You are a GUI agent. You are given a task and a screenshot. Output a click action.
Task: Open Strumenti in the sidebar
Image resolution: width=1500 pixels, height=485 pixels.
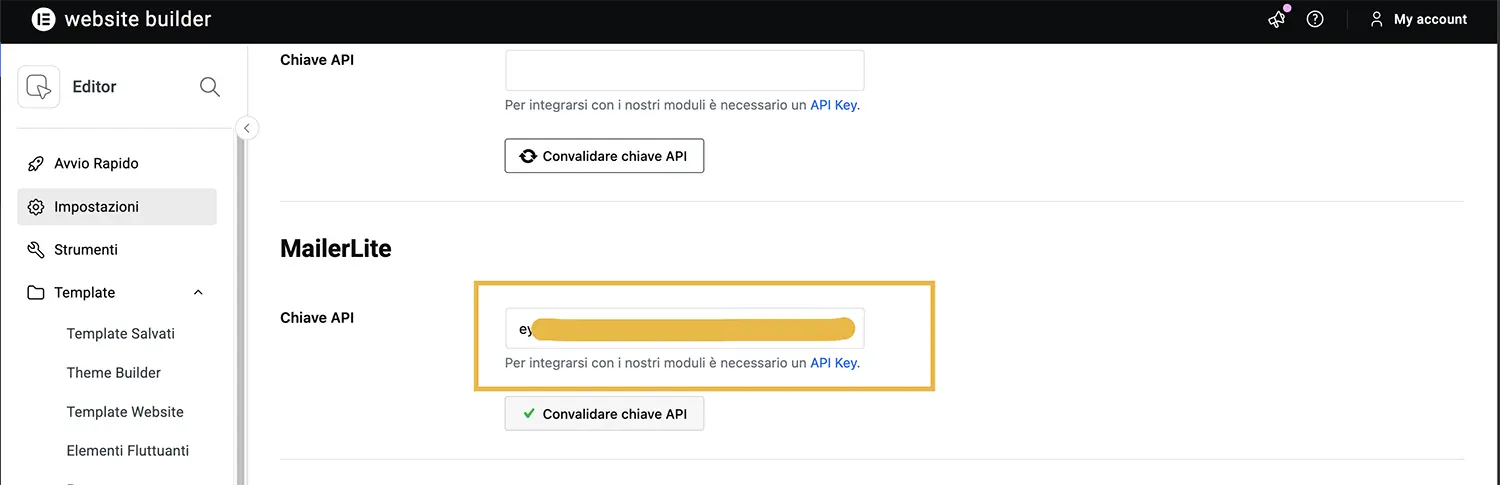point(117,249)
